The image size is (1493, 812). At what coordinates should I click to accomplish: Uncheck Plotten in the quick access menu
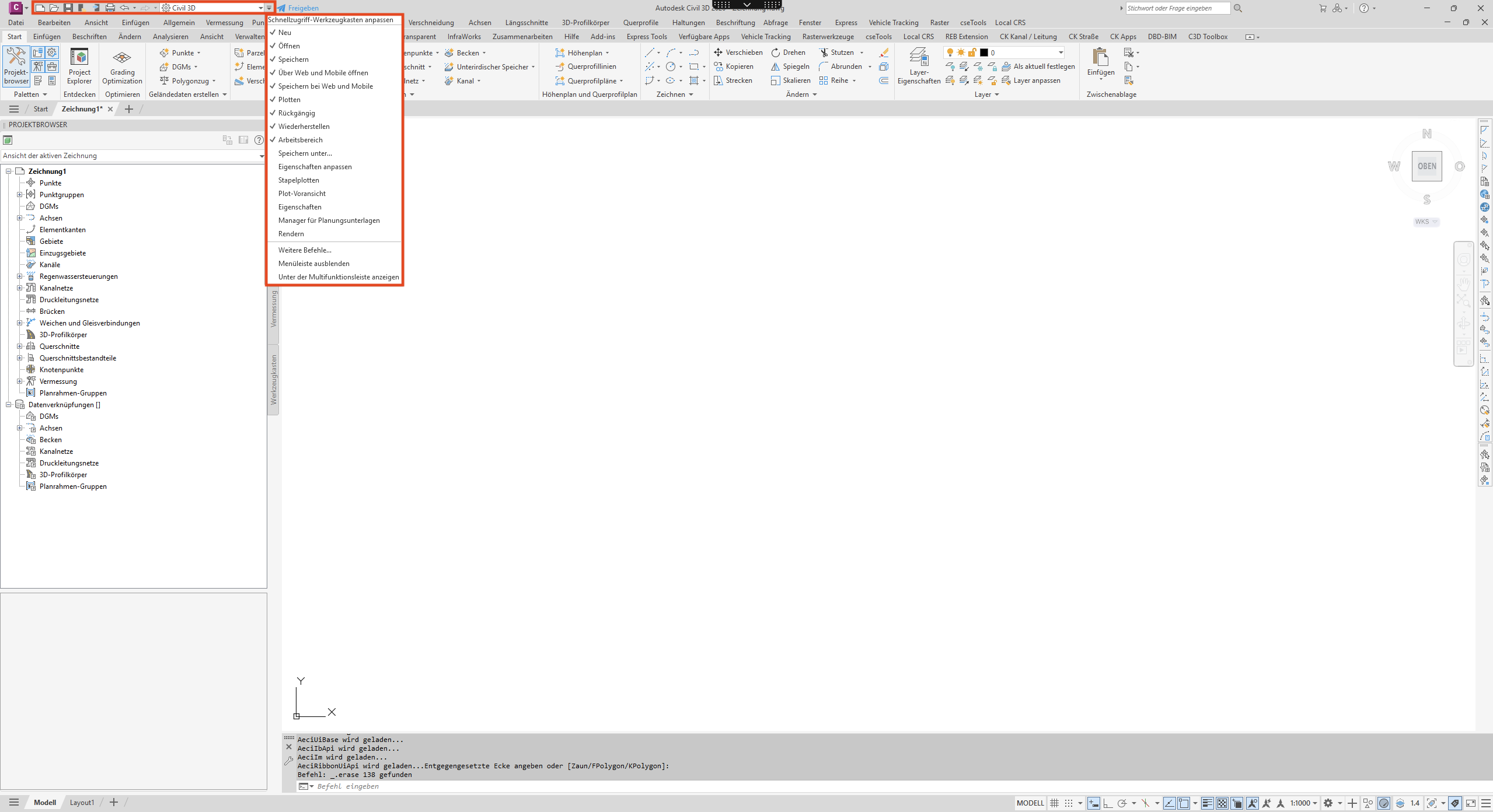coord(334,100)
